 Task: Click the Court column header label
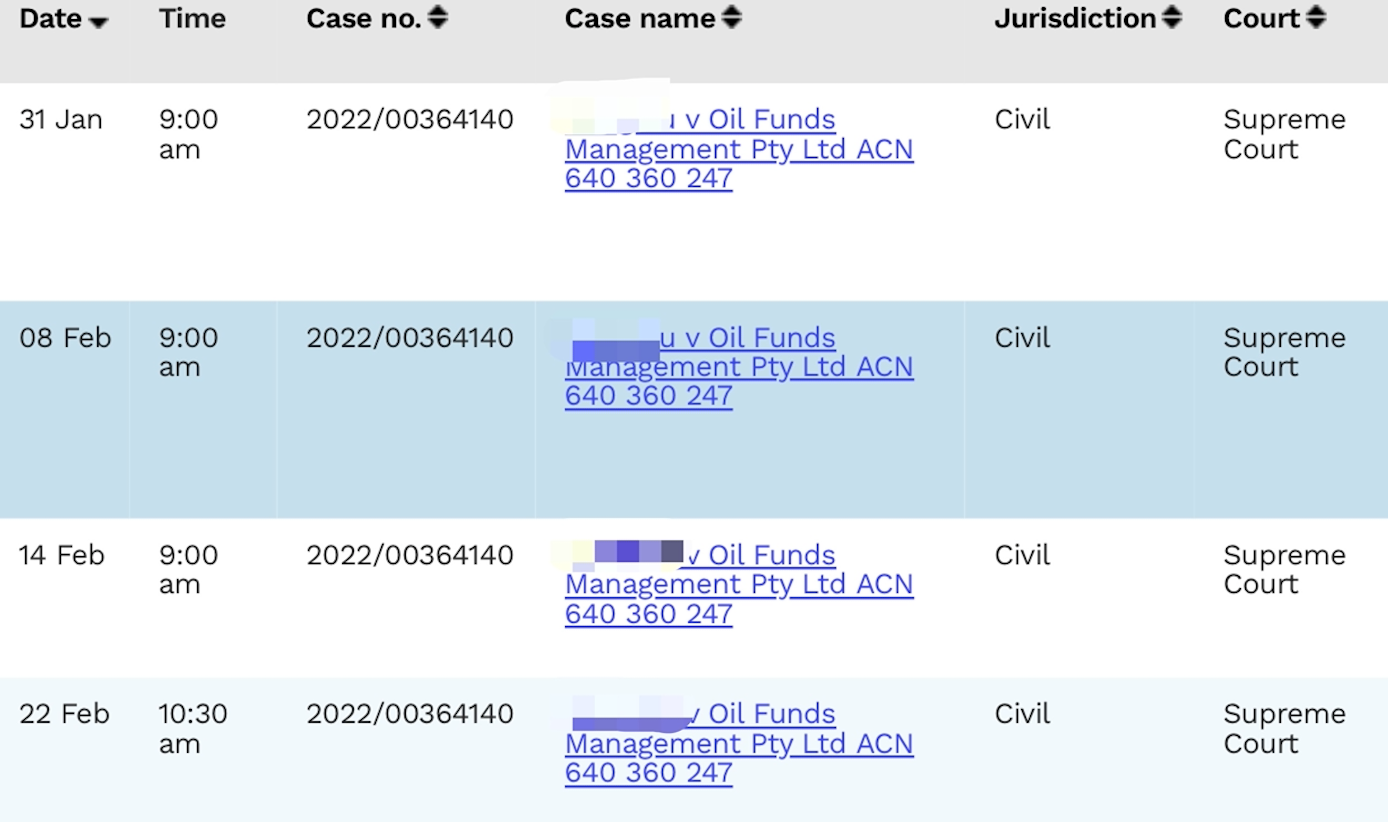[x=1261, y=19]
